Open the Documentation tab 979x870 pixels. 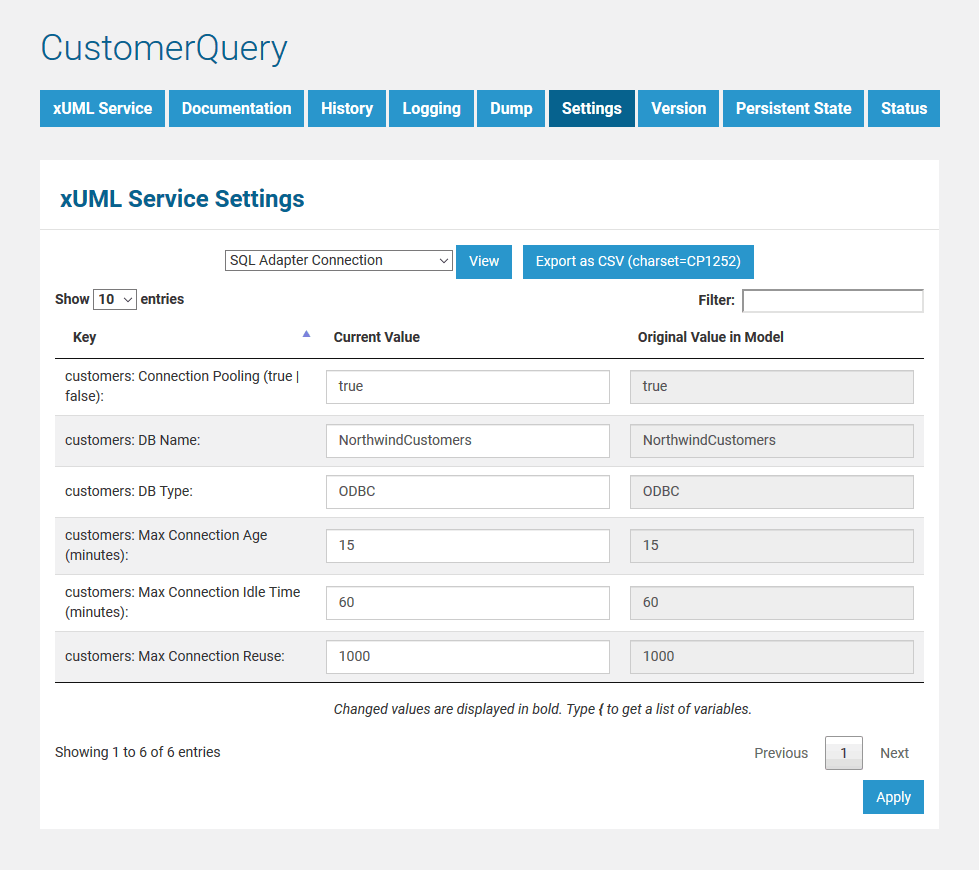236,109
